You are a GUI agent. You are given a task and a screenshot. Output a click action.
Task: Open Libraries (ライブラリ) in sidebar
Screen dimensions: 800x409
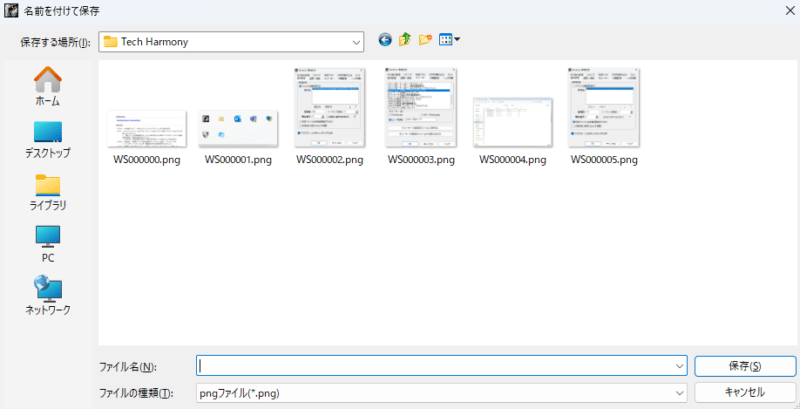tap(48, 190)
